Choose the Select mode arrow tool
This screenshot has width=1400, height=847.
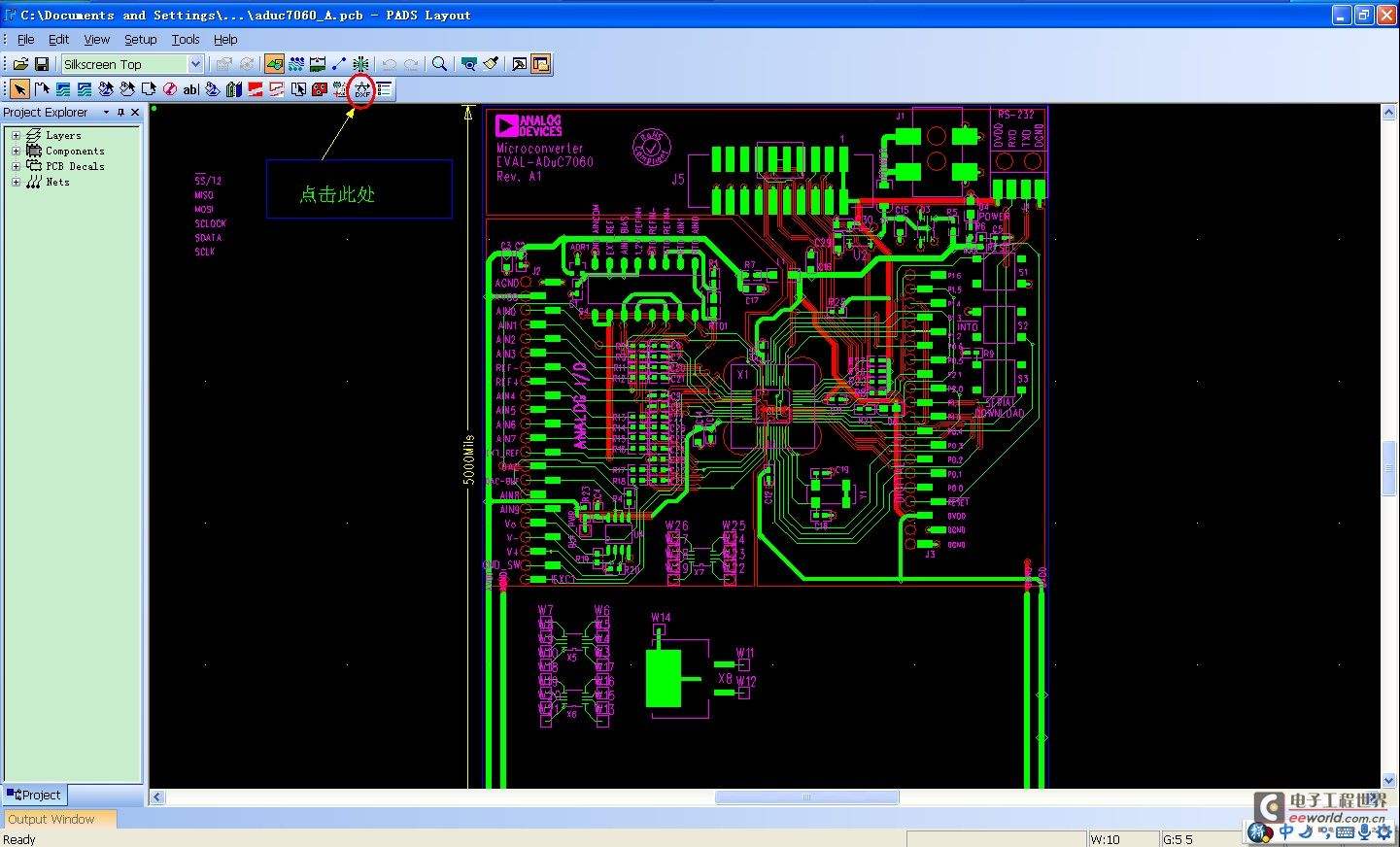(19, 89)
